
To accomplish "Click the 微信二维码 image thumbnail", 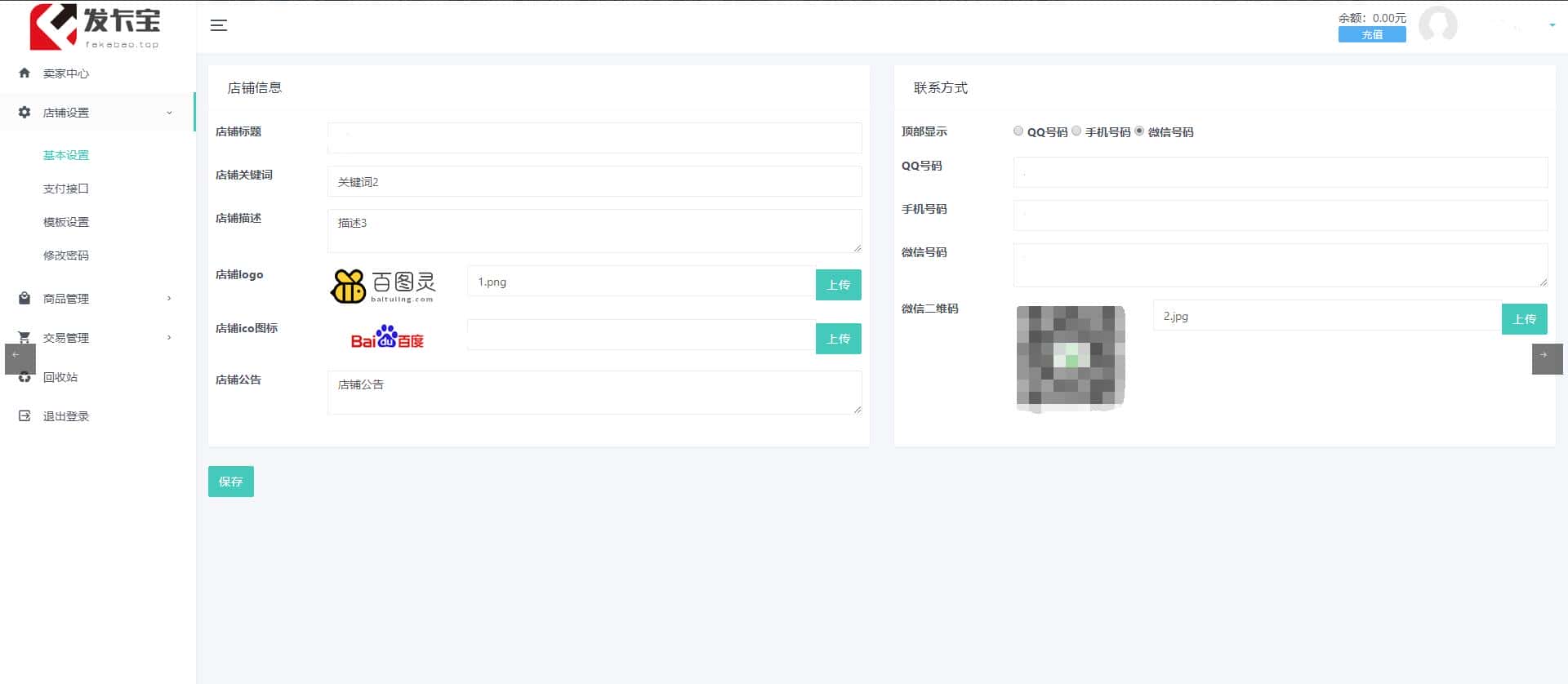I will coord(1071,358).
